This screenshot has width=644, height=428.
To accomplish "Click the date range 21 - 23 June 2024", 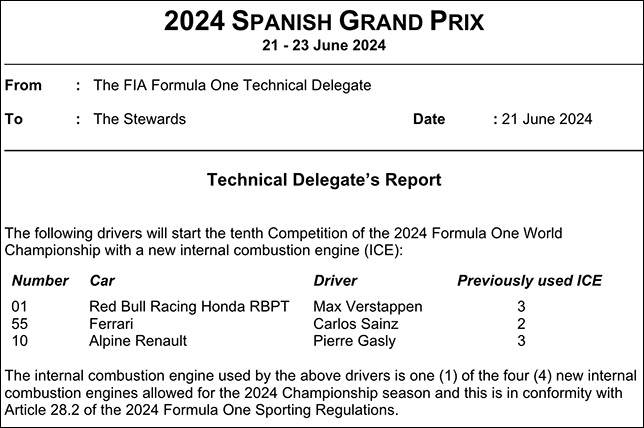I will (x=322, y=45).
